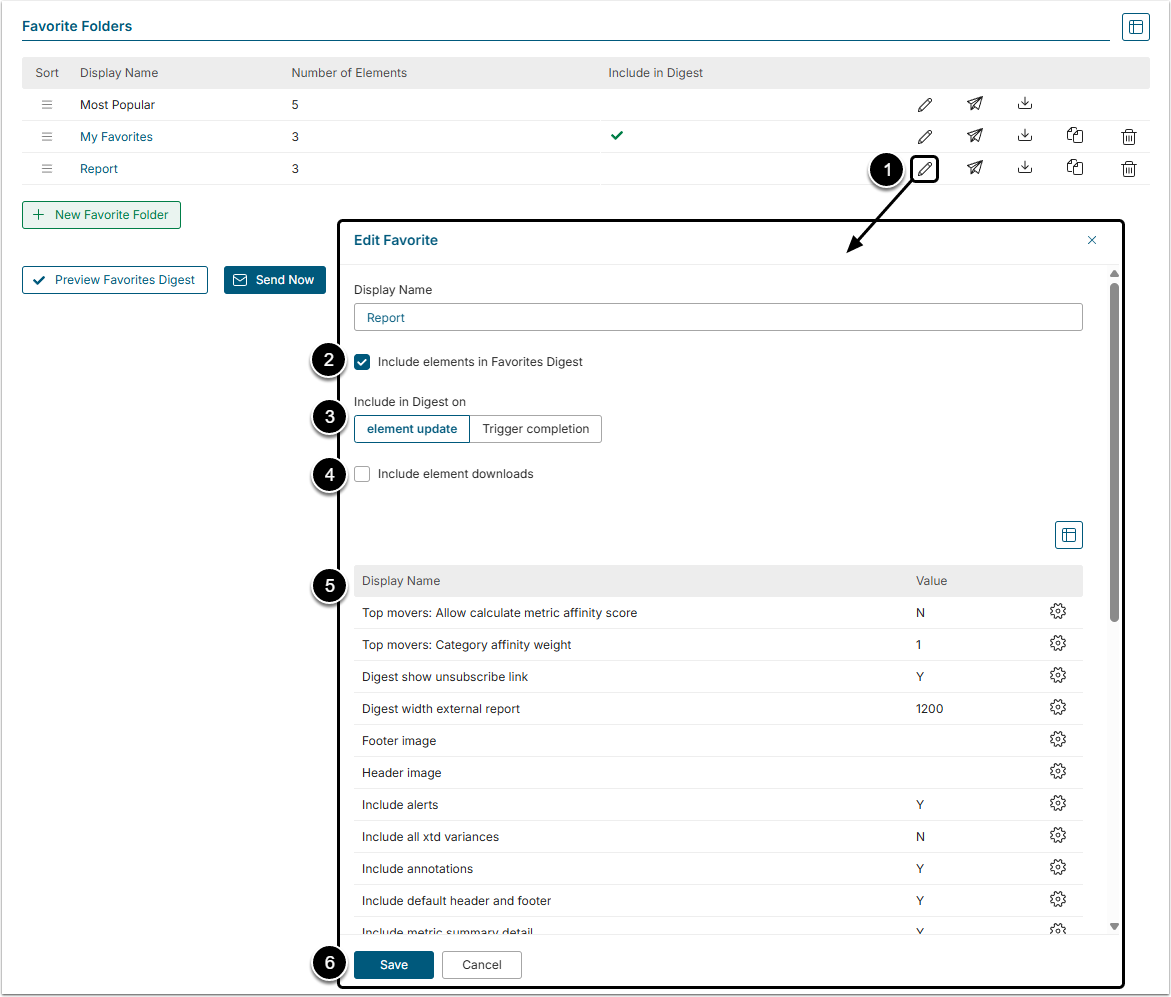Edit the Most Popular folder with pencil icon
Screen dimensions: 1171x997
pos(925,105)
